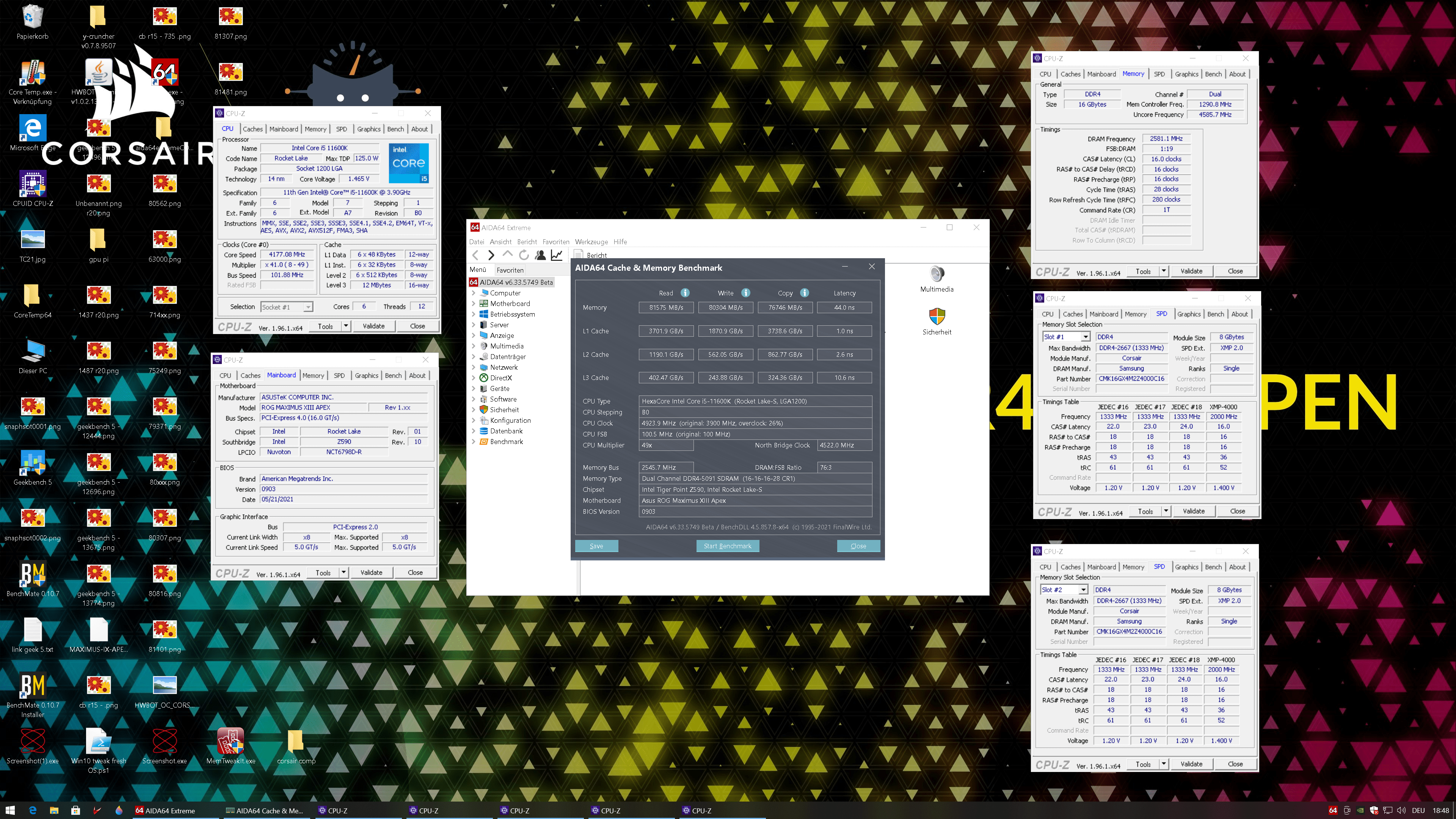Open File Explorer from taskbar
Image resolution: width=1456 pixels, height=819 pixels.
tap(54, 810)
